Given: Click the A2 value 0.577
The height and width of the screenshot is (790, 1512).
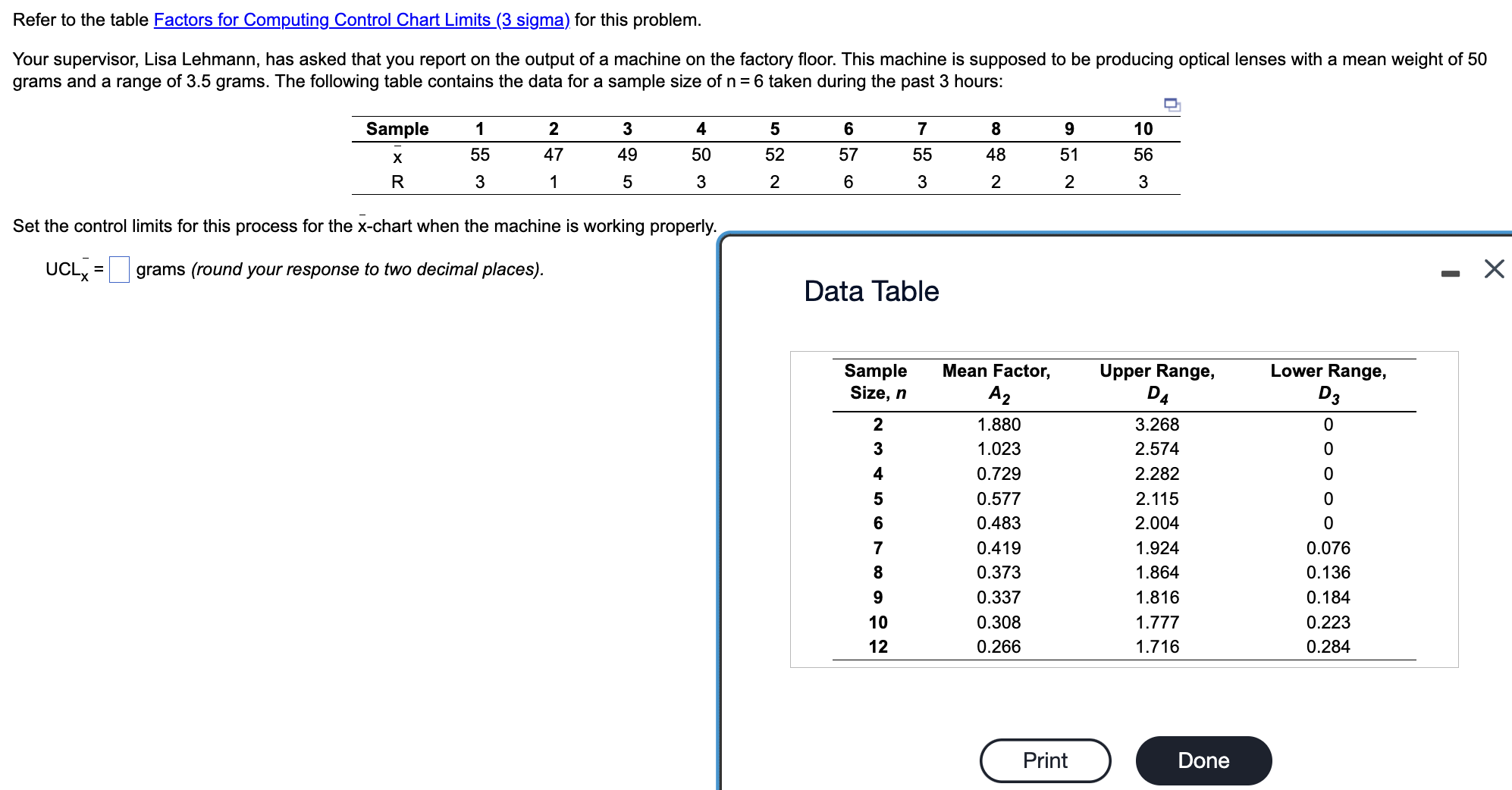Looking at the screenshot, I should 999,499.
